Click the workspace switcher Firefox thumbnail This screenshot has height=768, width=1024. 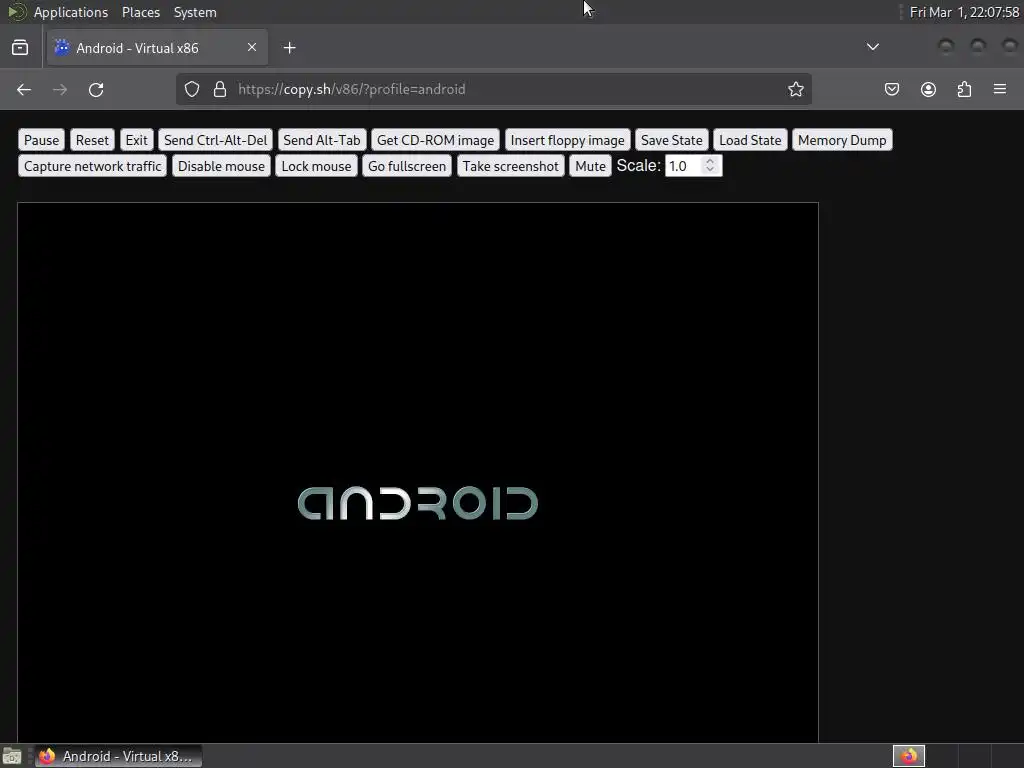click(909, 756)
